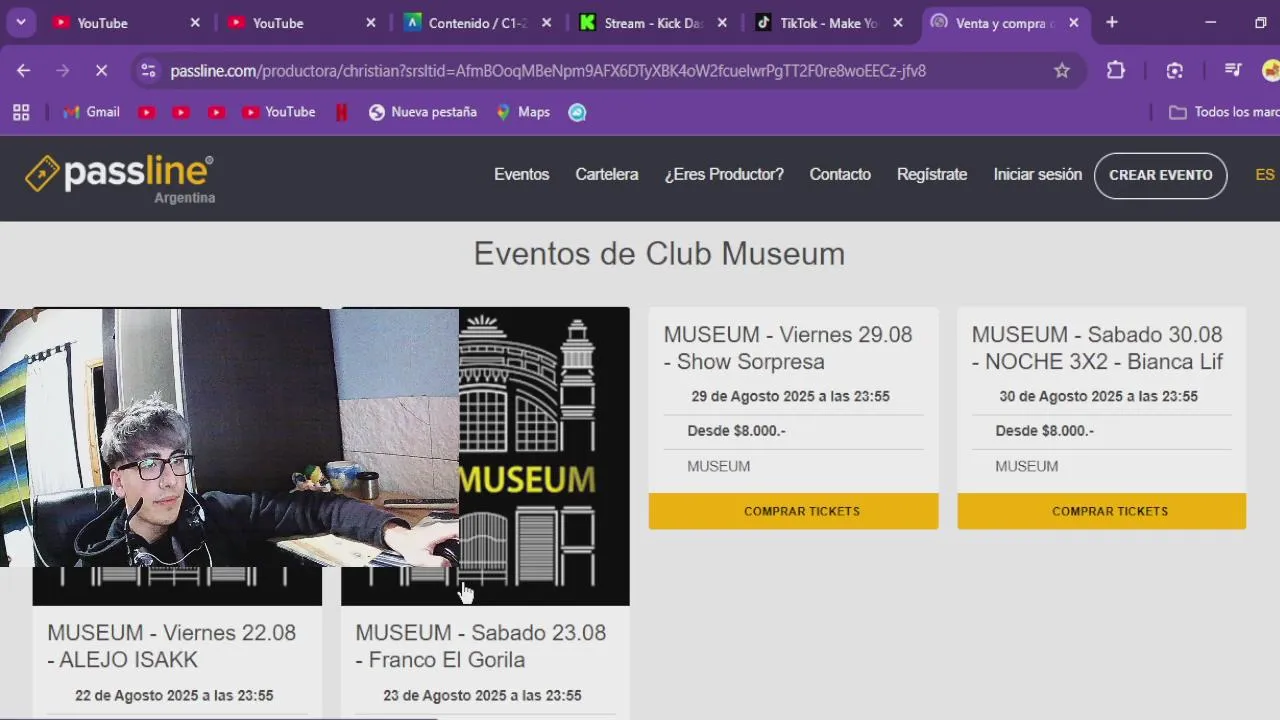The height and width of the screenshot is (720, 1280).
Task: Open the light-blue chat bubble bookmark icon
Action: click(x=577, y=112)
